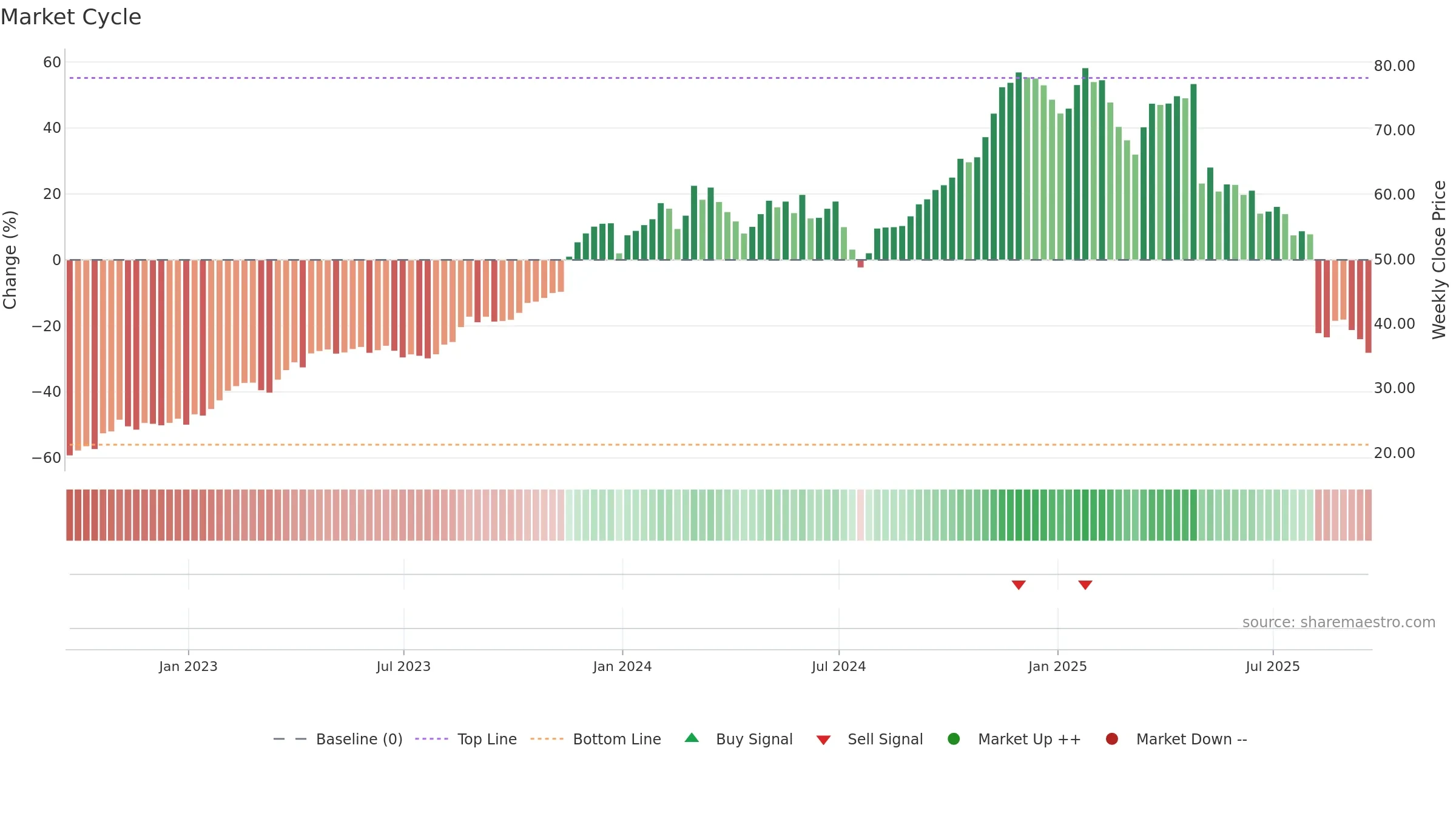The height and width of the screenshot is (819, 1456).
Task: Toggle the Baseline (0) legend label
Action: pyautogui.click(x=359, y=740)
